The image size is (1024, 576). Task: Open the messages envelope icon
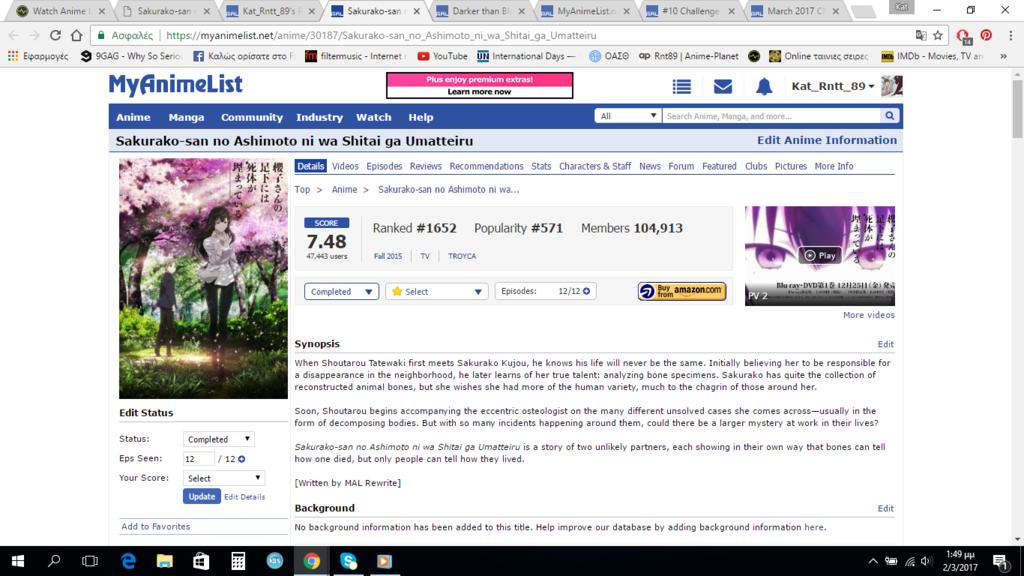[x=723, y=86]
